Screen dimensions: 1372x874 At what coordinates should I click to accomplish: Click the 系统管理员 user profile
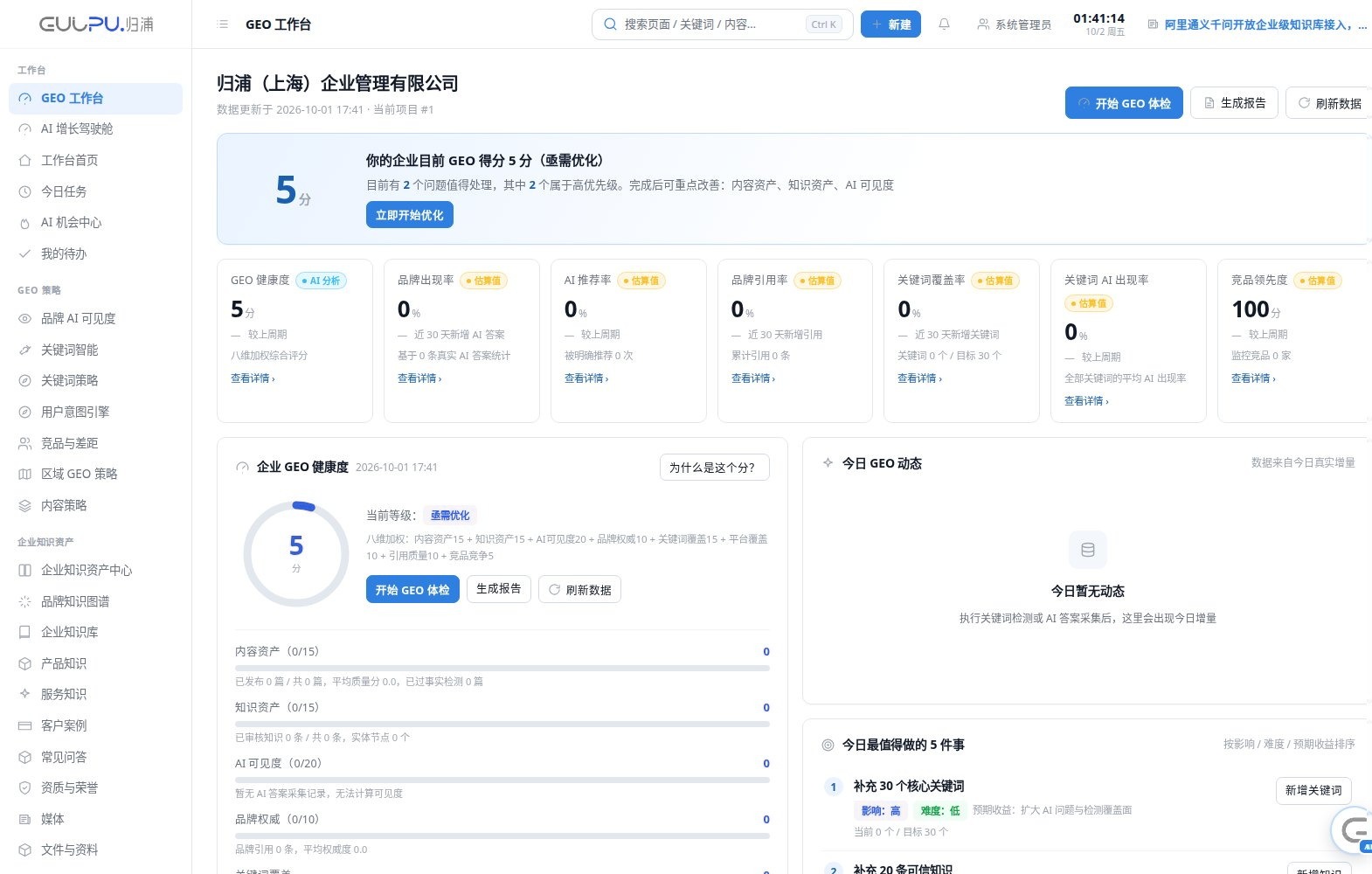(x=1014, y=24)
